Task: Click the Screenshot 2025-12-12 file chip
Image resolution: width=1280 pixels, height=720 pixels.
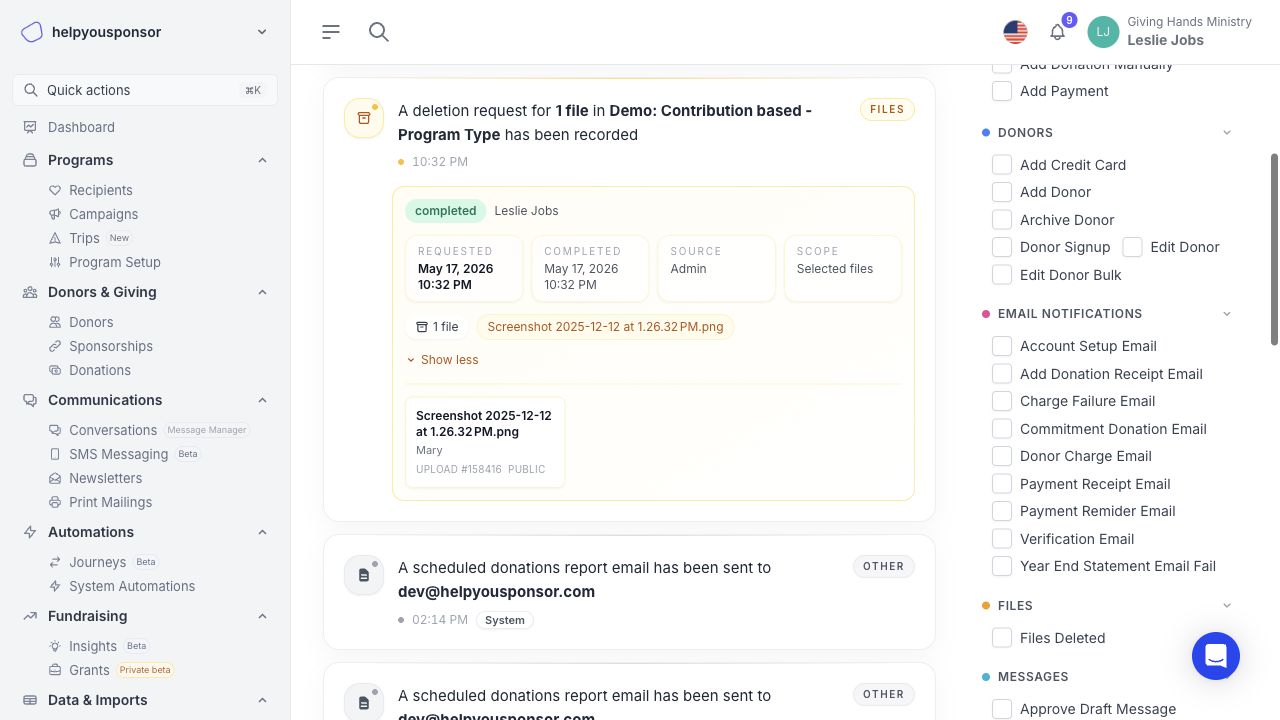Action: [x=605, y=327]
